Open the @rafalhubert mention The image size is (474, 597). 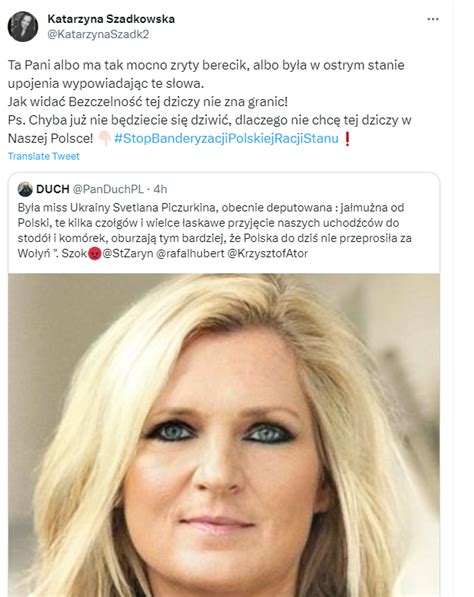coord(190,254)
